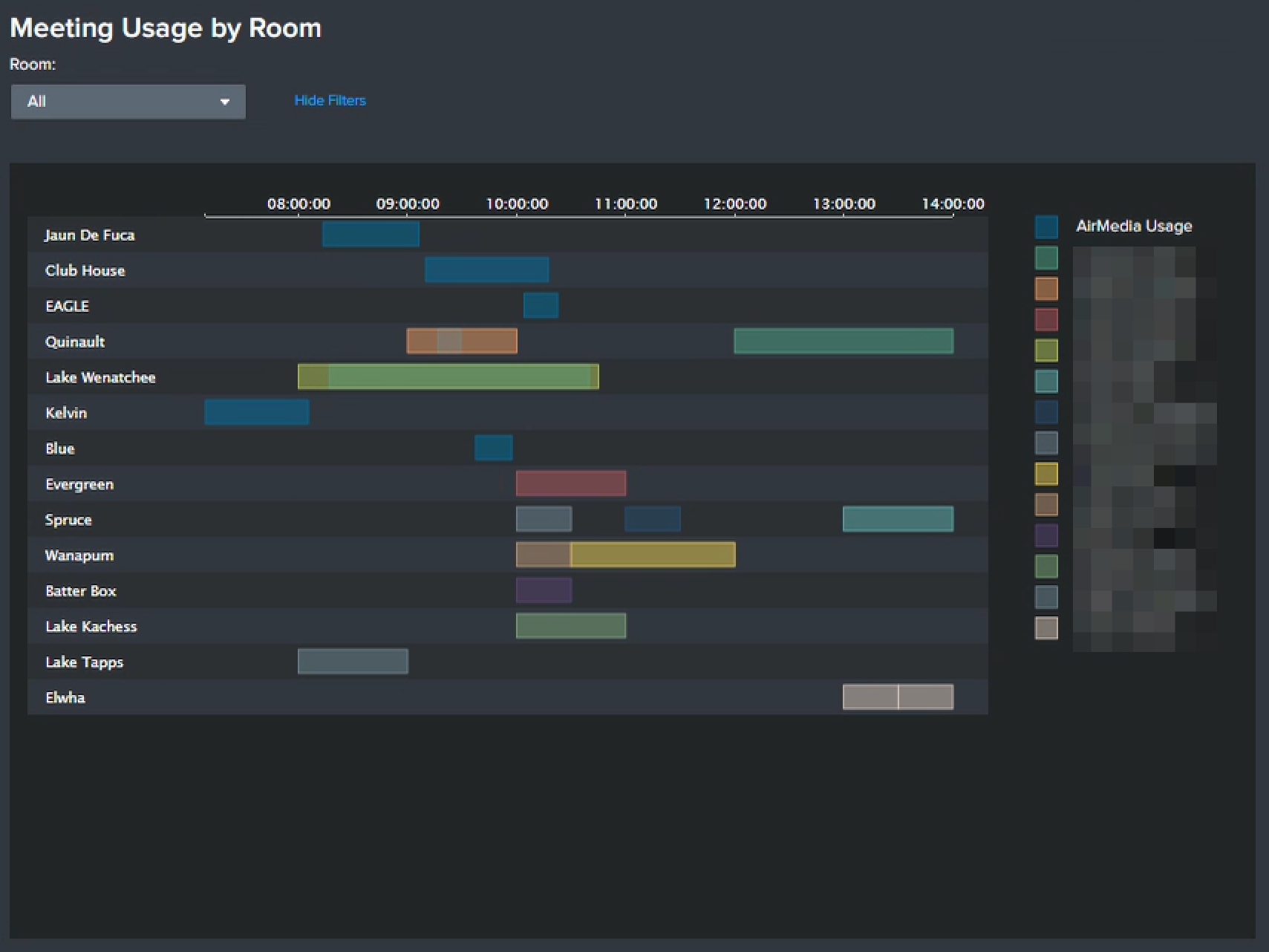Click the Lake Kachess room label
This screenshot has height=952, width=1269.
[x=91, y=627]
